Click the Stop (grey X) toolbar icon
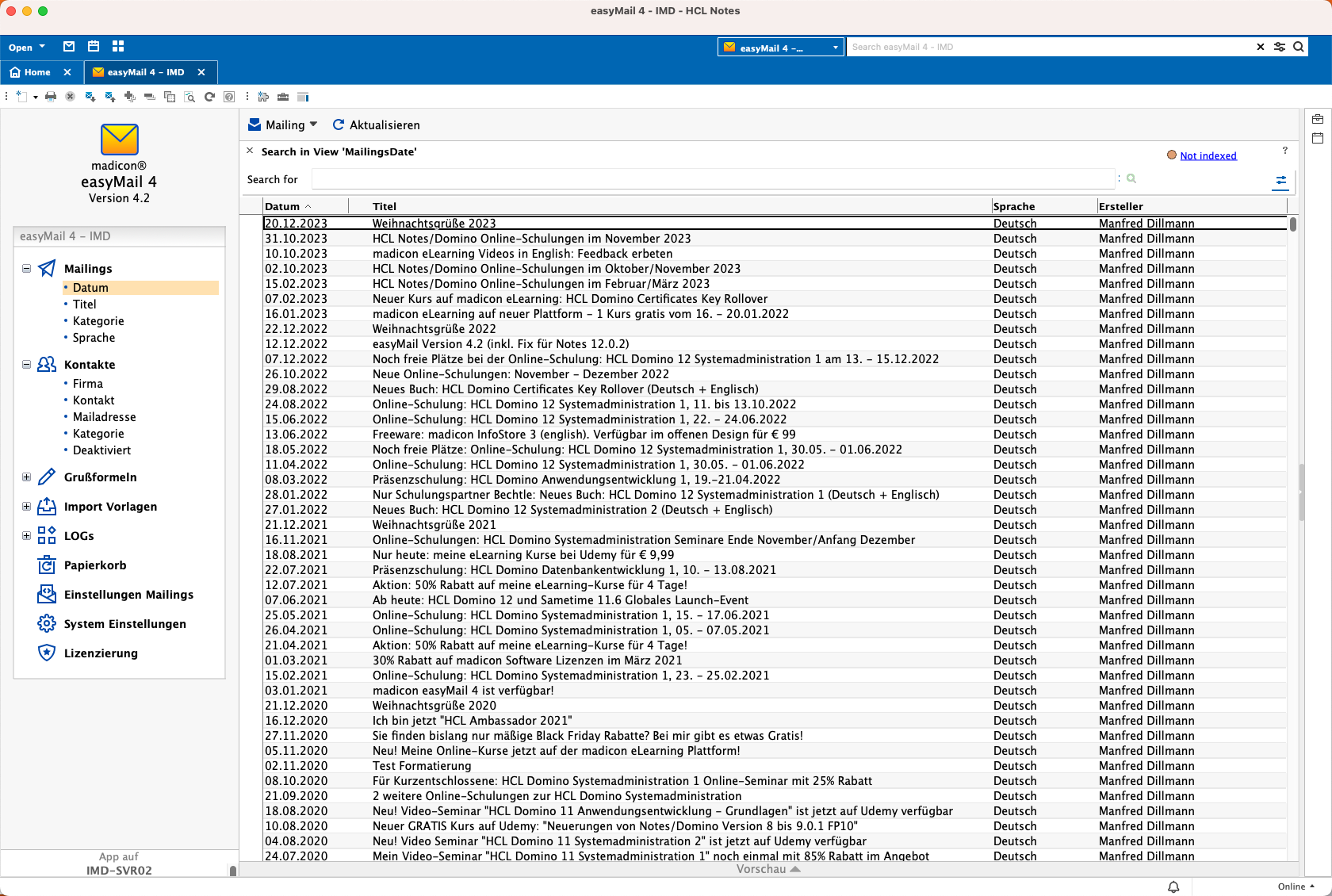1332x896 pixels. pyautogui.click(x=70, y=97)
